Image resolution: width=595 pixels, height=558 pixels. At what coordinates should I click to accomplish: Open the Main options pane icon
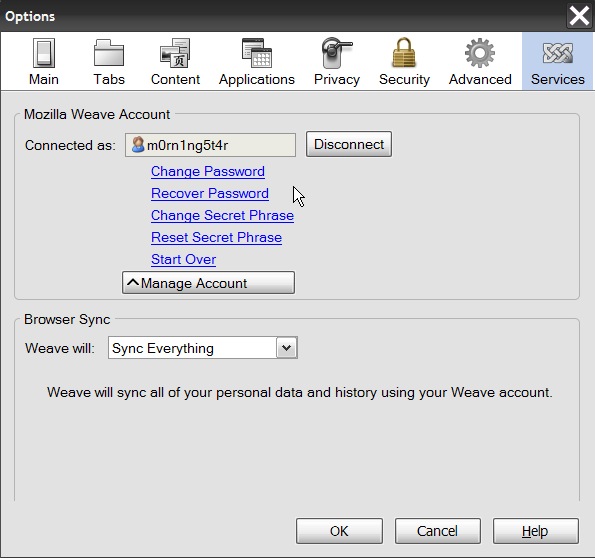click(44, 53)
